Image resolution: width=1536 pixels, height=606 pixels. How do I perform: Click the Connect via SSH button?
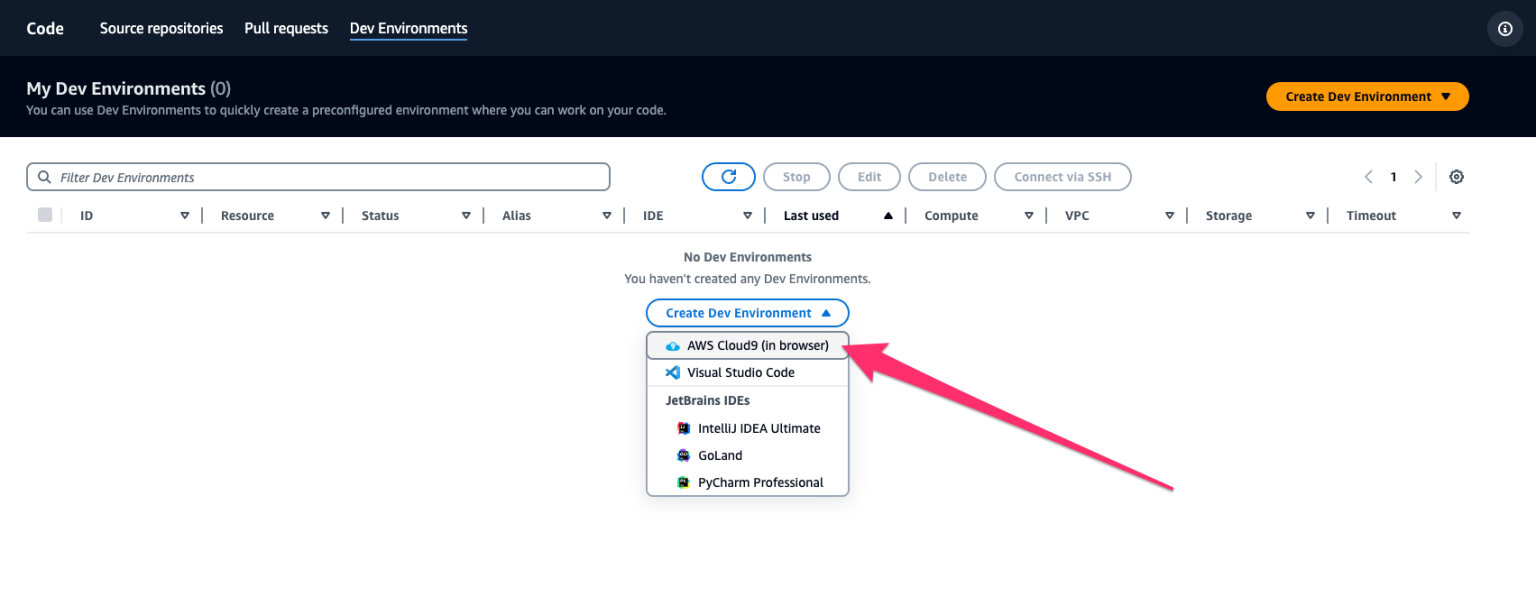pos(1062,177)
